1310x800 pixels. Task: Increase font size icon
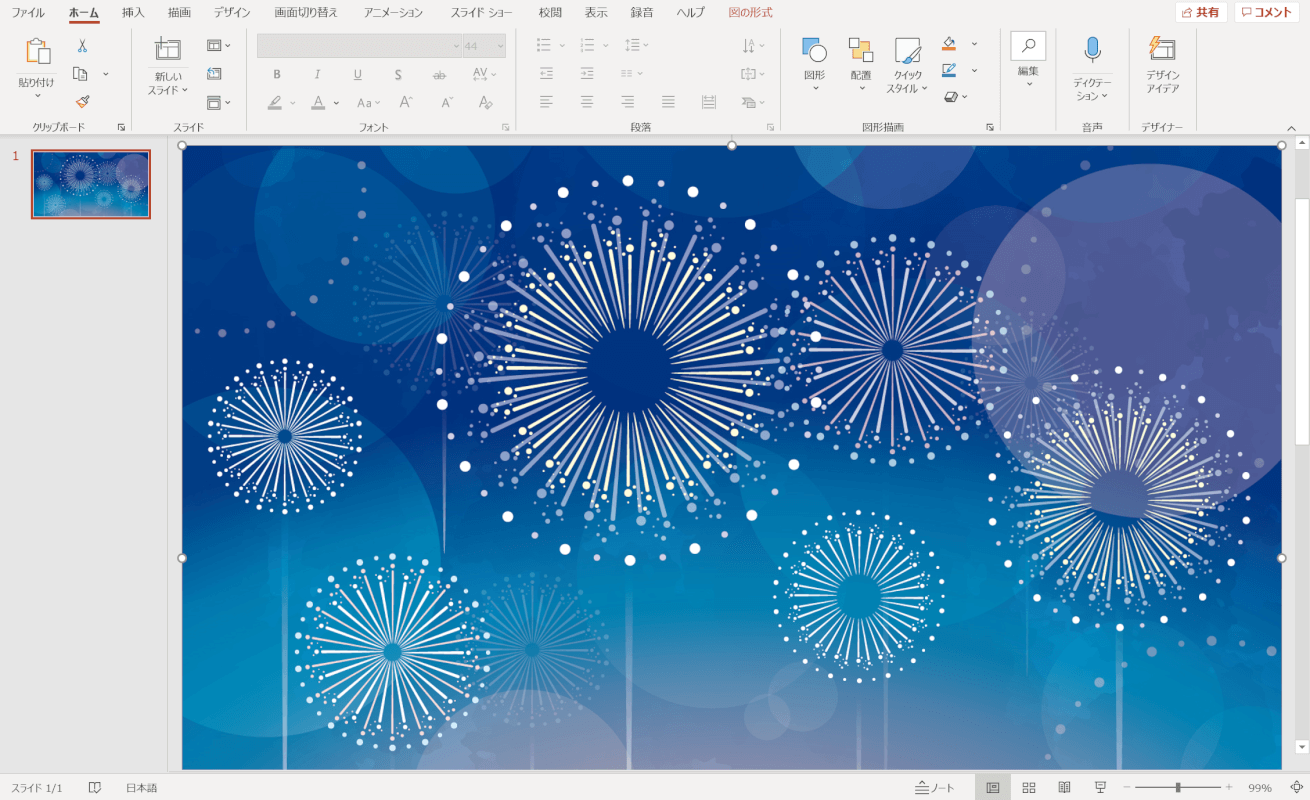coord(406,102)
